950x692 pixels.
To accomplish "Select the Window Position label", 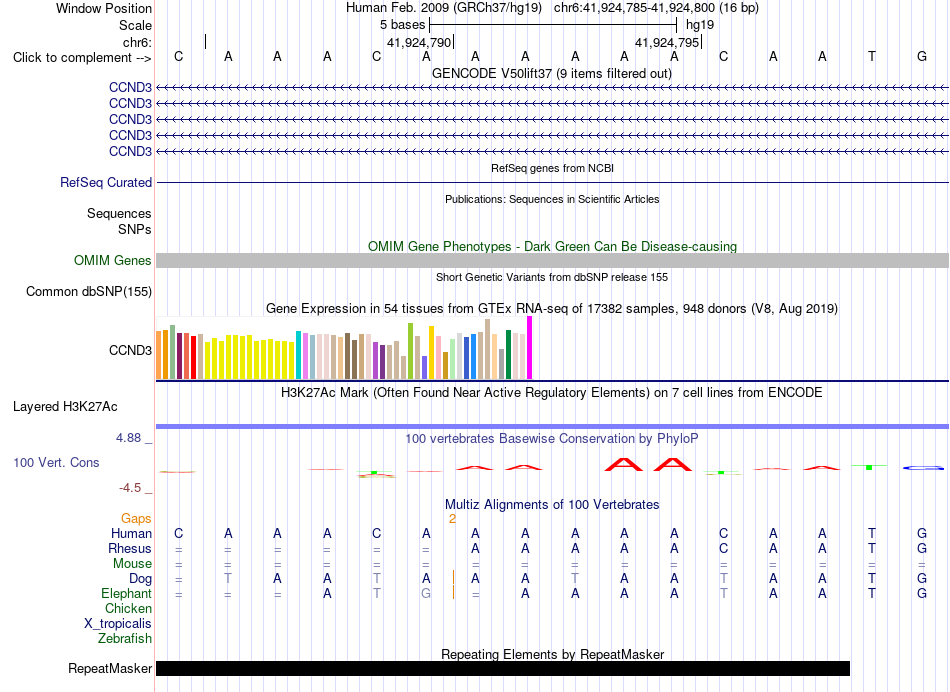I will tap(104, 8).
